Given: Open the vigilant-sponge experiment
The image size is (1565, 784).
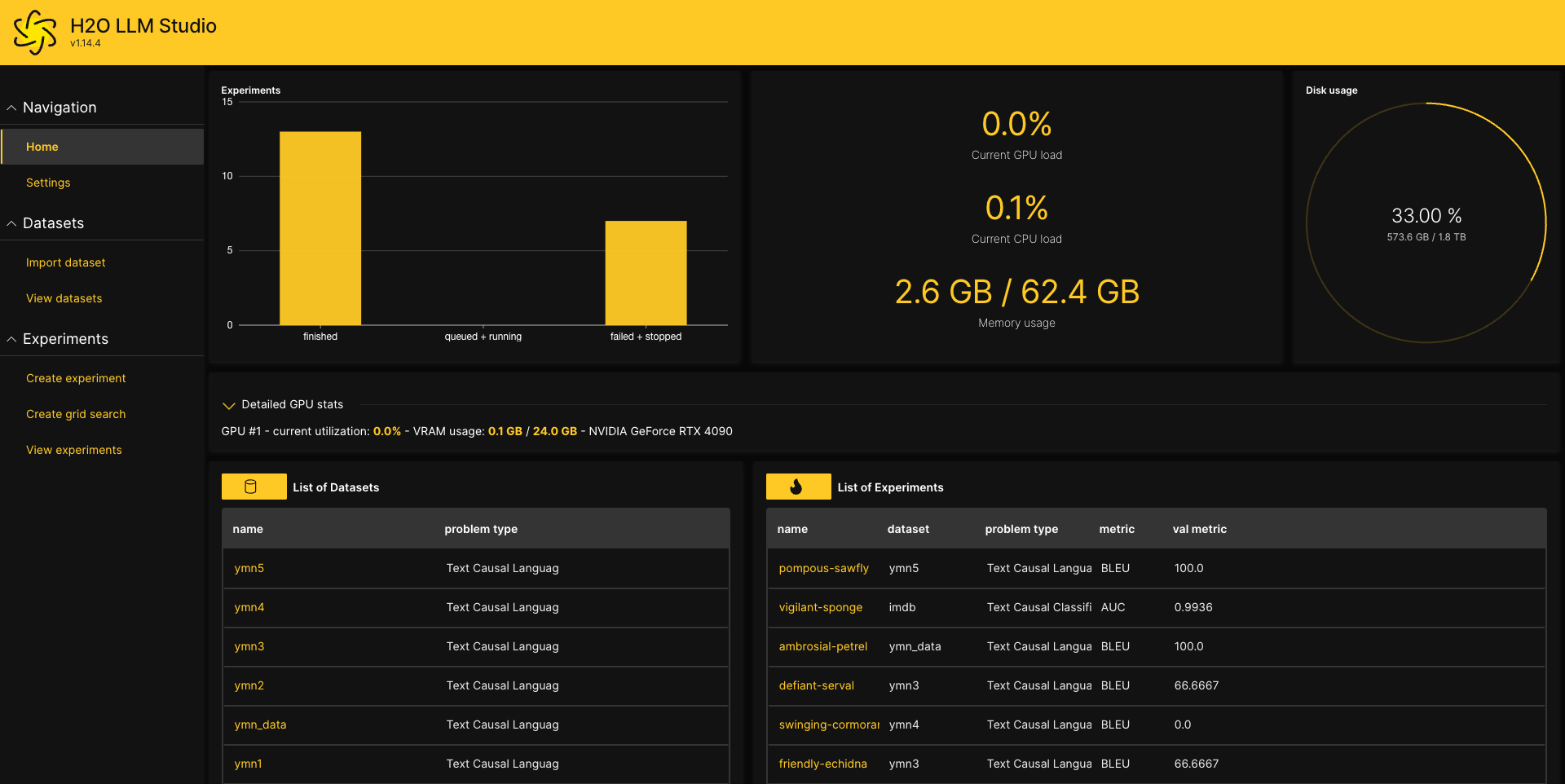Looking at the screenshot, I should point(821,607).
